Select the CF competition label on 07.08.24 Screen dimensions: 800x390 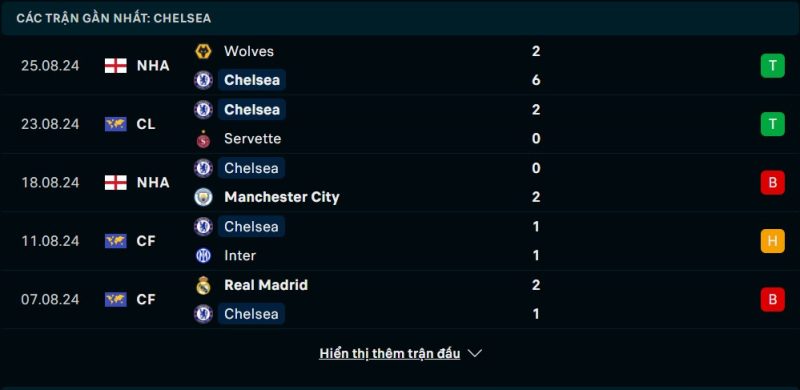coord(146,299)
